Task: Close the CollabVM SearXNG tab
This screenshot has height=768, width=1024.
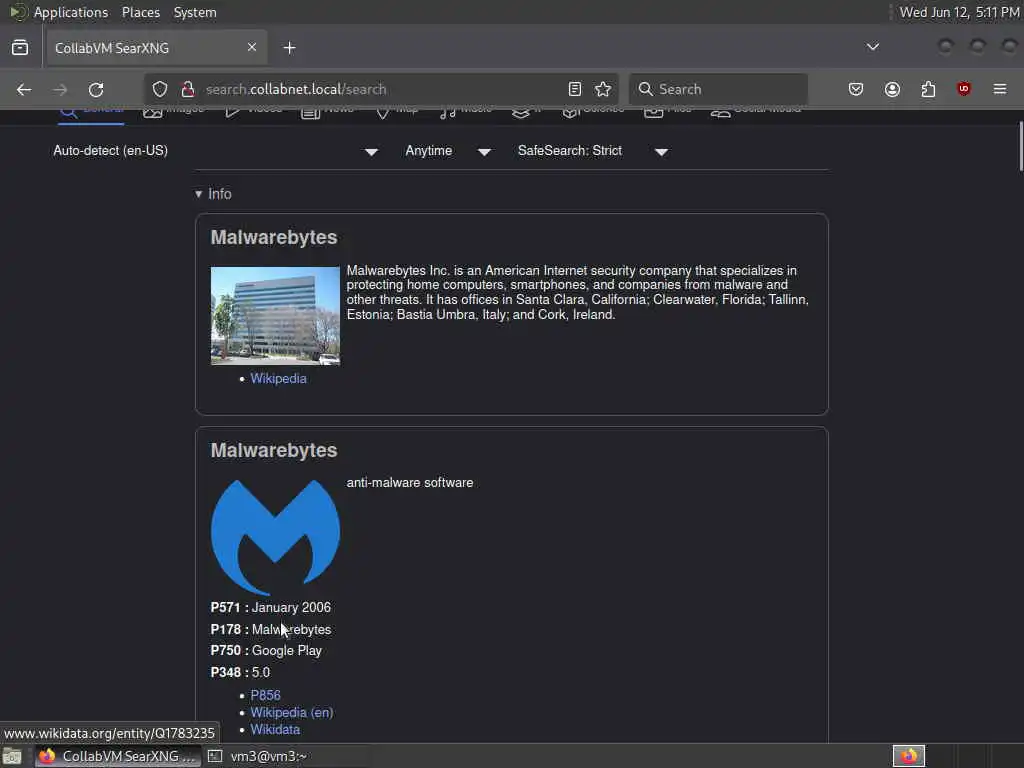Action: click(252, 47)
